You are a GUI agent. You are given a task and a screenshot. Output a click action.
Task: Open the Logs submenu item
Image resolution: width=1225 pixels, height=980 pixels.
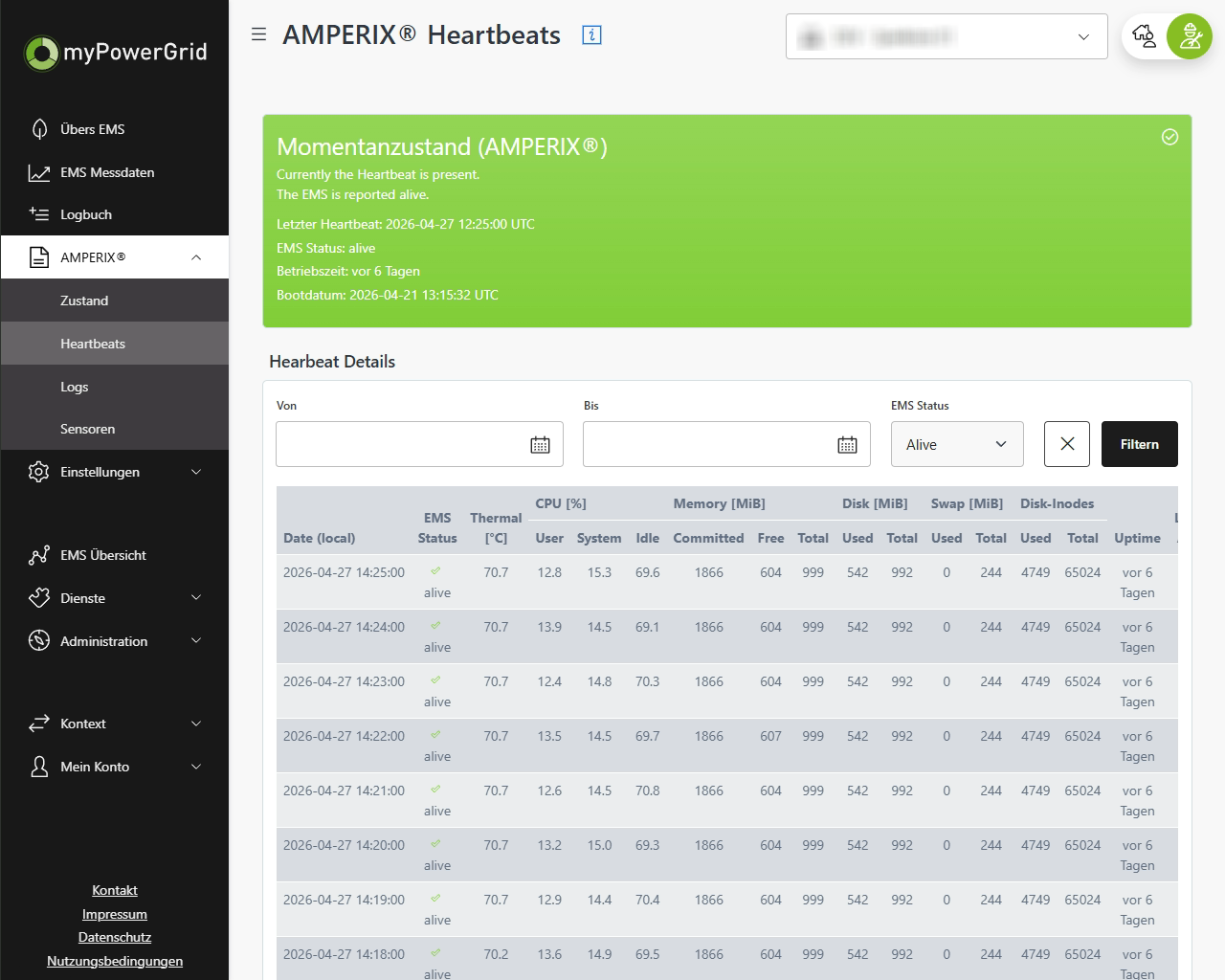(115, 387)
